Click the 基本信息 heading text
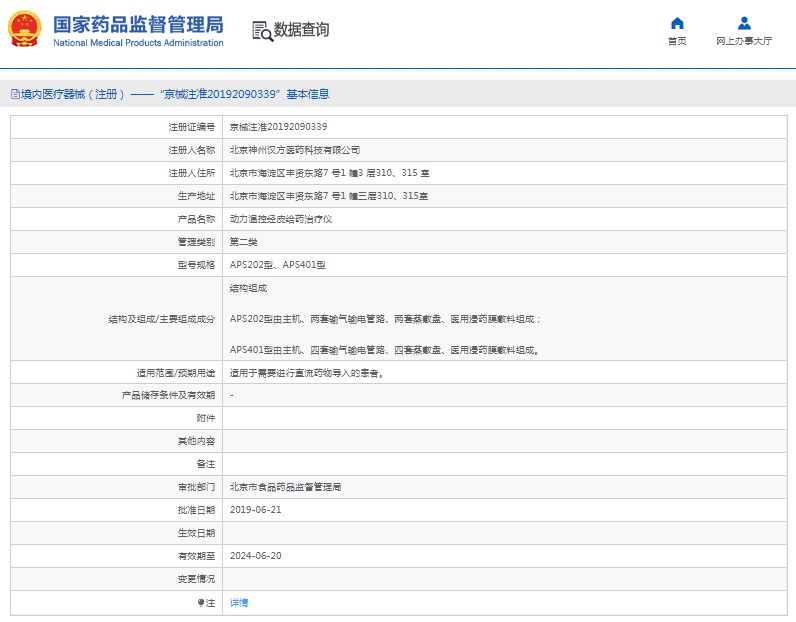The image size is (796, 622). 308,94
